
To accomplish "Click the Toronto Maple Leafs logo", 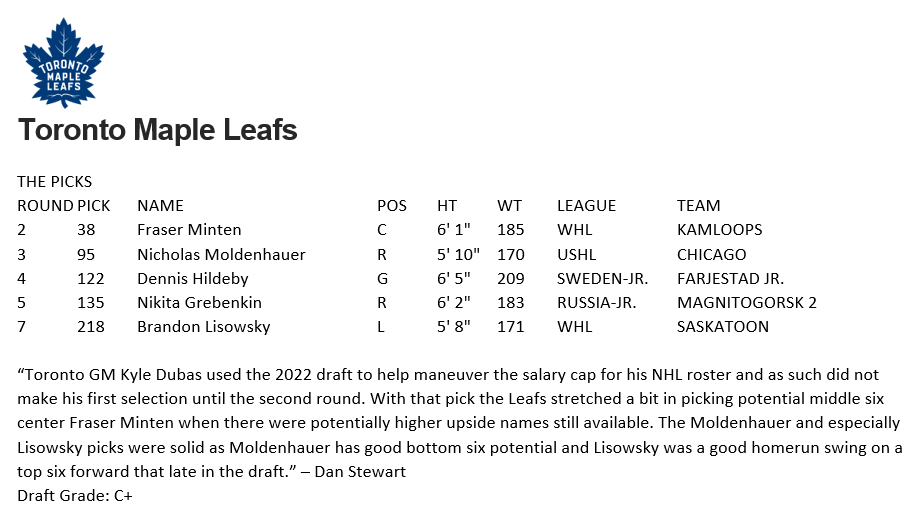I will (x=63, y=63).
